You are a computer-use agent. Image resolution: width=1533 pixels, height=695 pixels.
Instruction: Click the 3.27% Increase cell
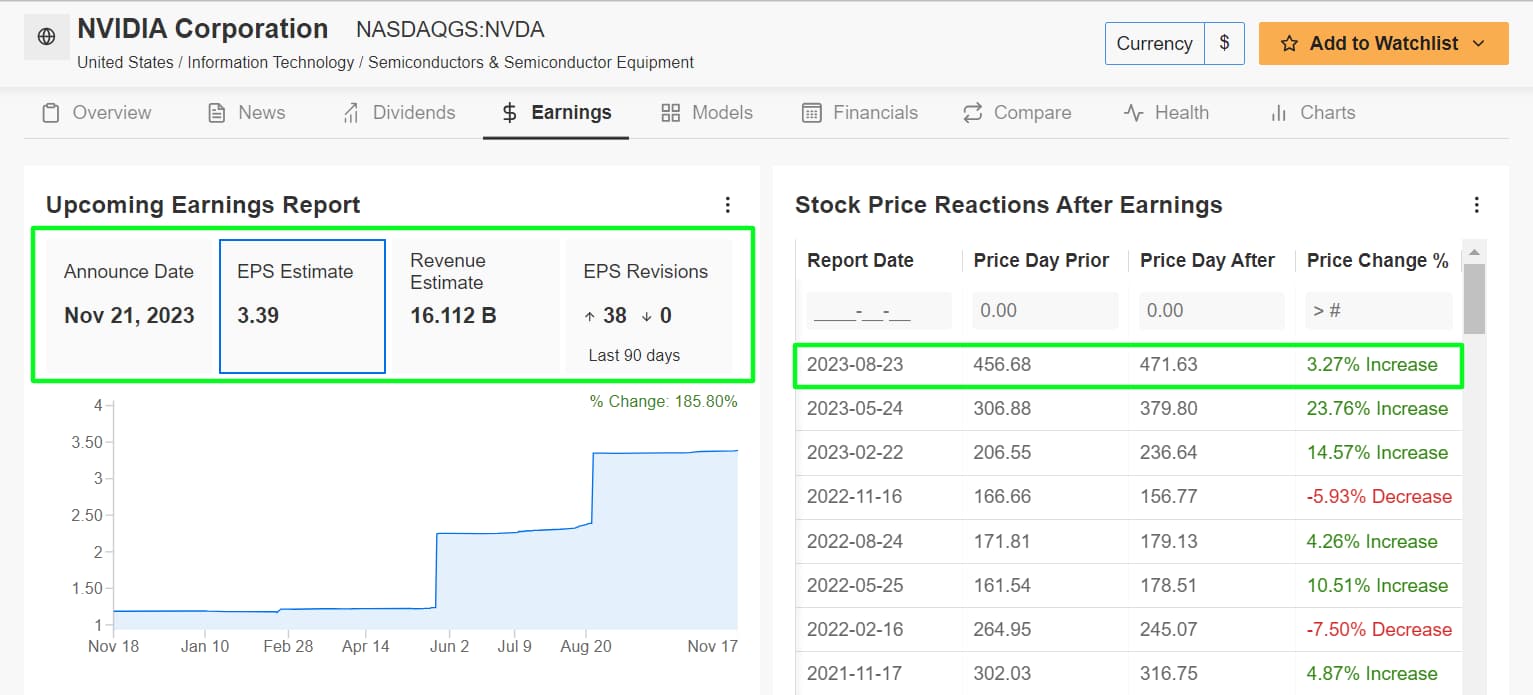pyautogui.click(x=1372, y=365)
